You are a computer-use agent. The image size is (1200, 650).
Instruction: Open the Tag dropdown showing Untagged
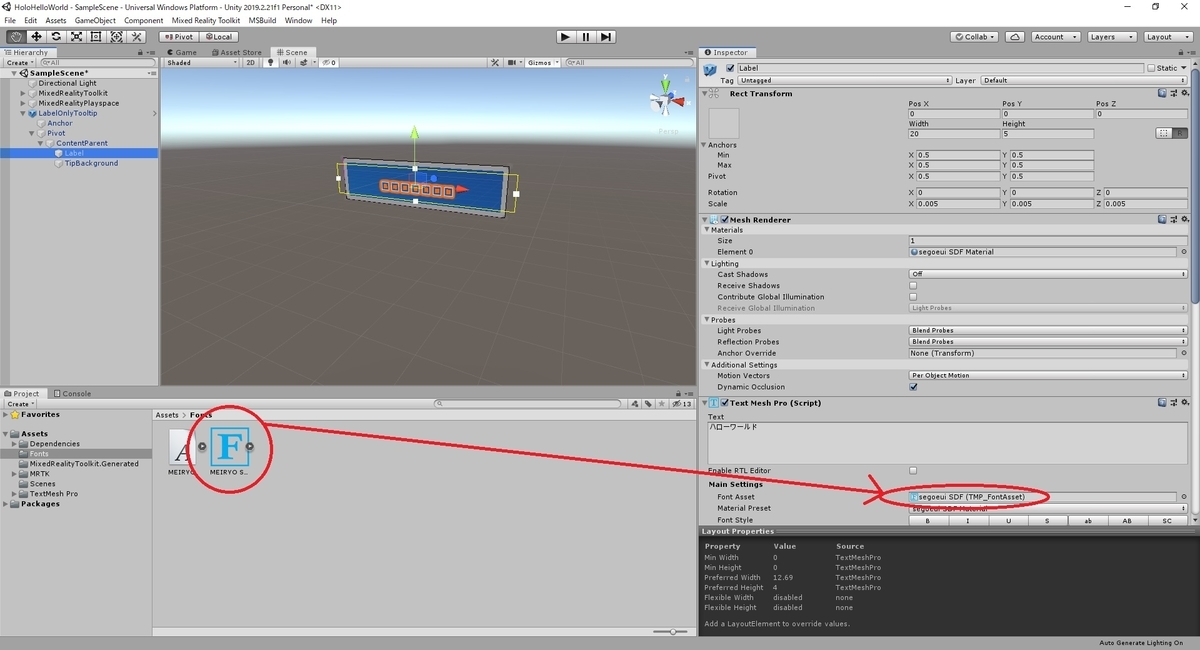[844, 80]
